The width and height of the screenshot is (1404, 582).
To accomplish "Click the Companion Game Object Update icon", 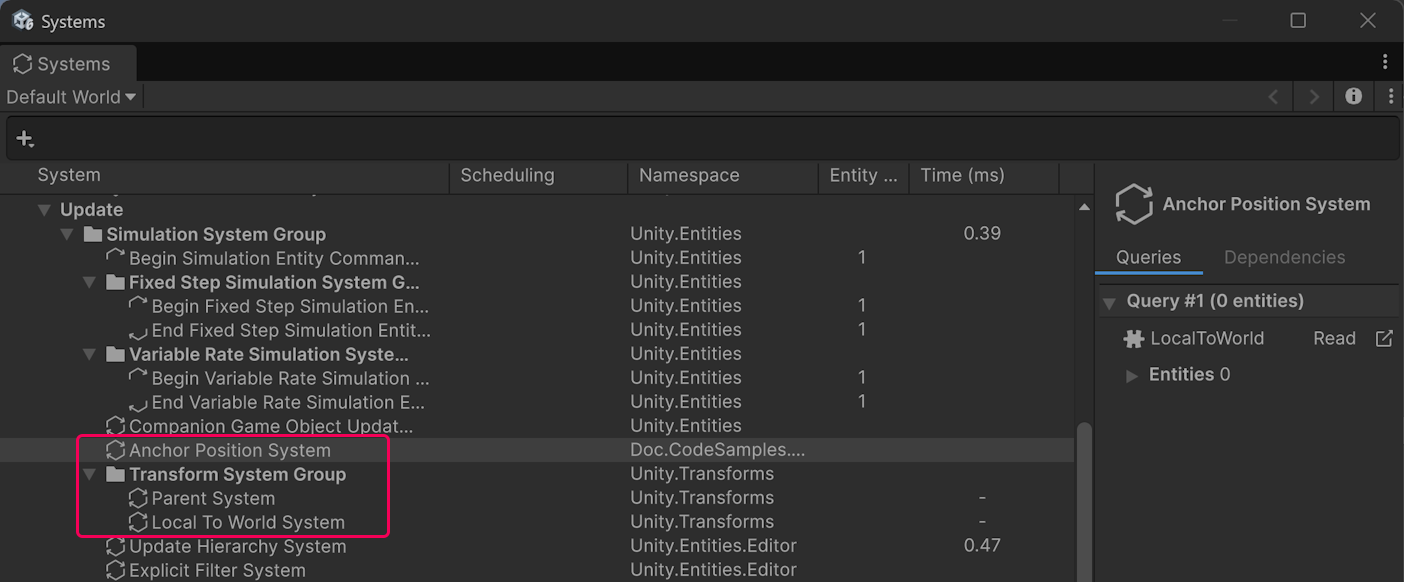I will coord(116,426).
